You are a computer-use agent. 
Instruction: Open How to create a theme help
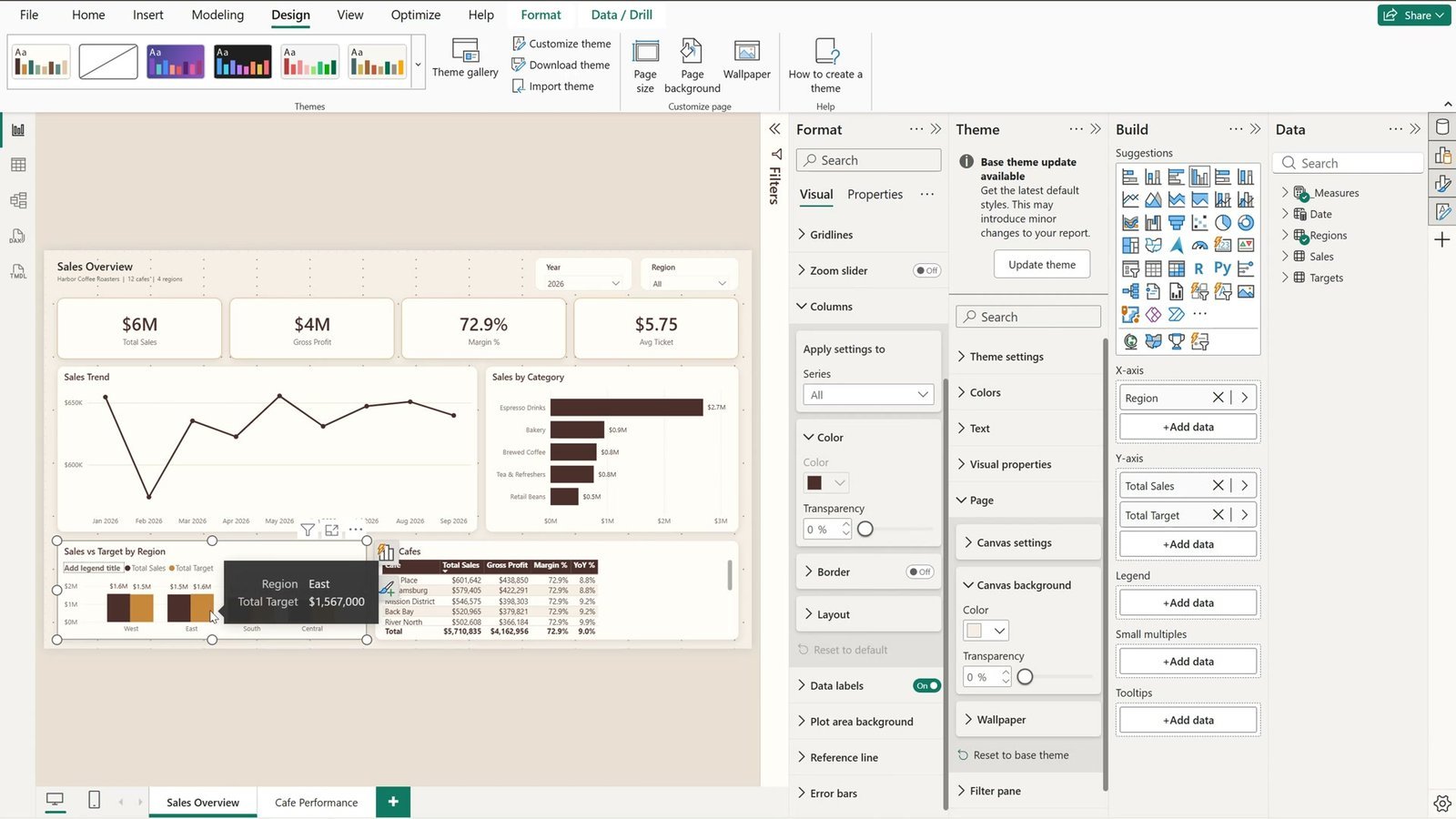[x=825, y=66]
